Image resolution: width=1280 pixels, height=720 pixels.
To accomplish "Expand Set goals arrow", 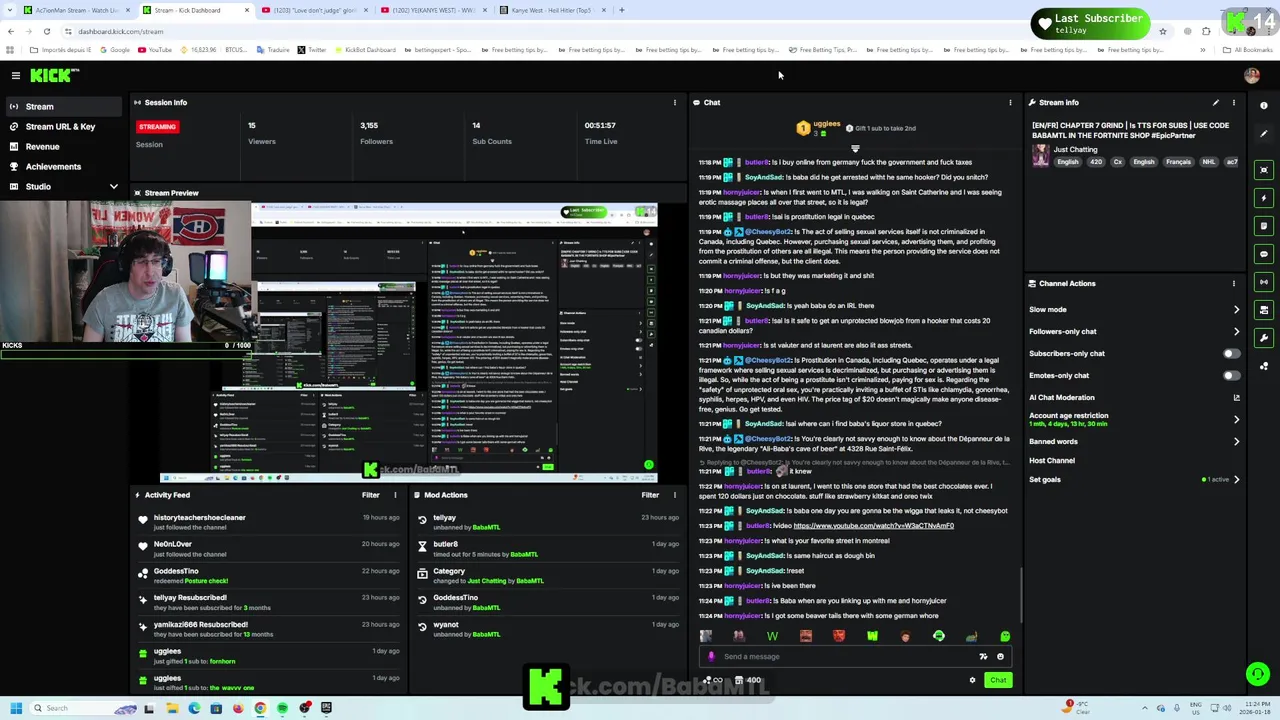I will coord(1236,479).
